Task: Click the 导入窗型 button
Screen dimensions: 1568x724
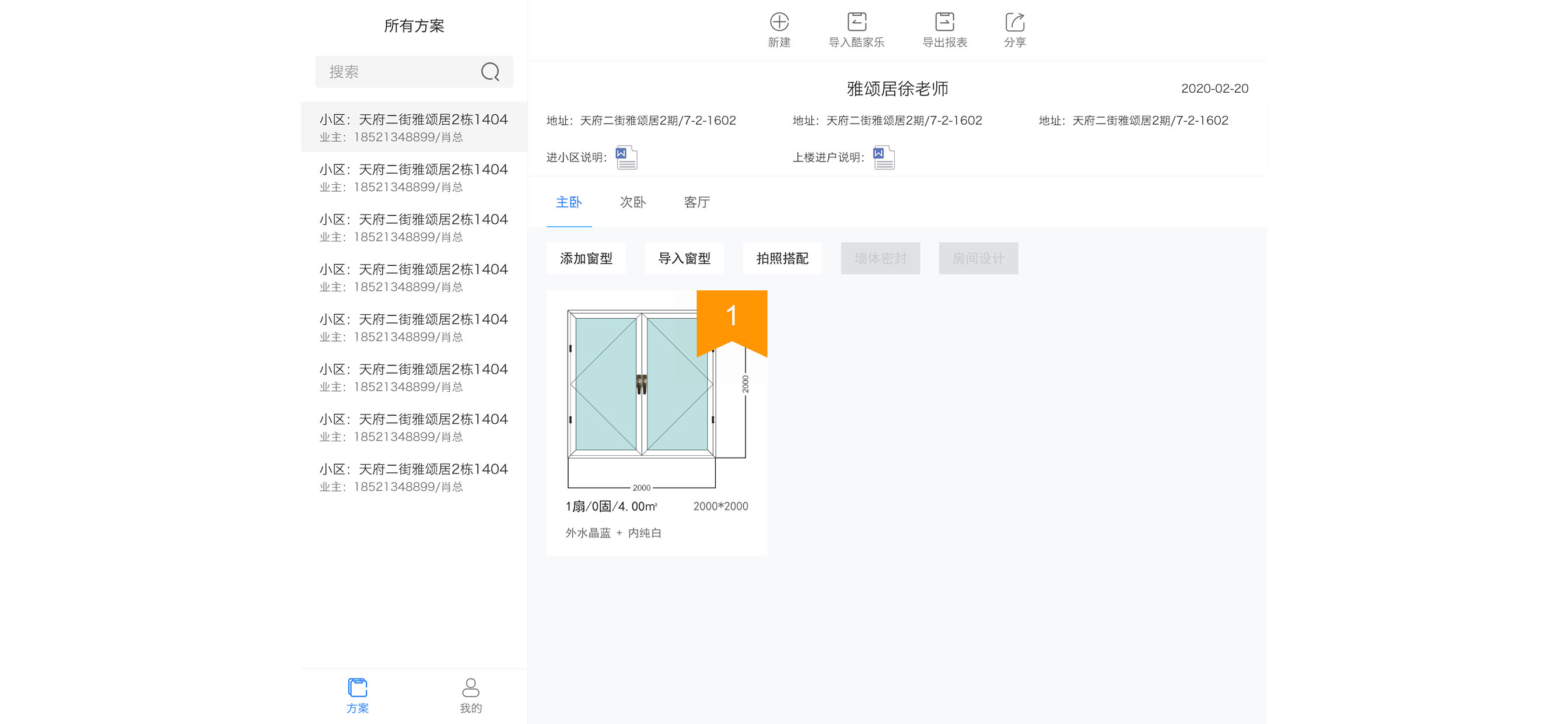Action: coord(684,259)
